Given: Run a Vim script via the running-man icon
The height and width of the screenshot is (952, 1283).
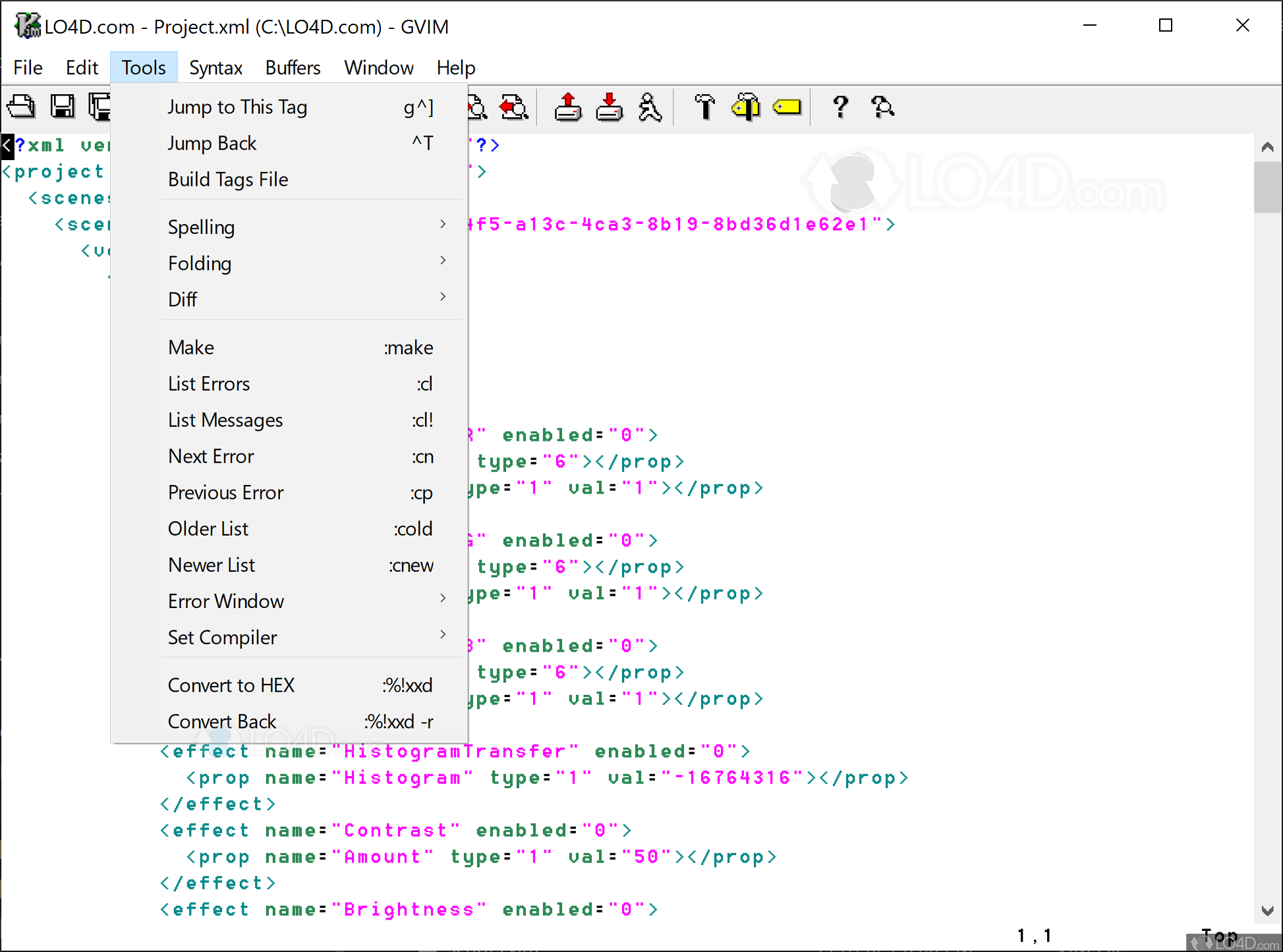Looking at the screenshot, I should 650,106.
